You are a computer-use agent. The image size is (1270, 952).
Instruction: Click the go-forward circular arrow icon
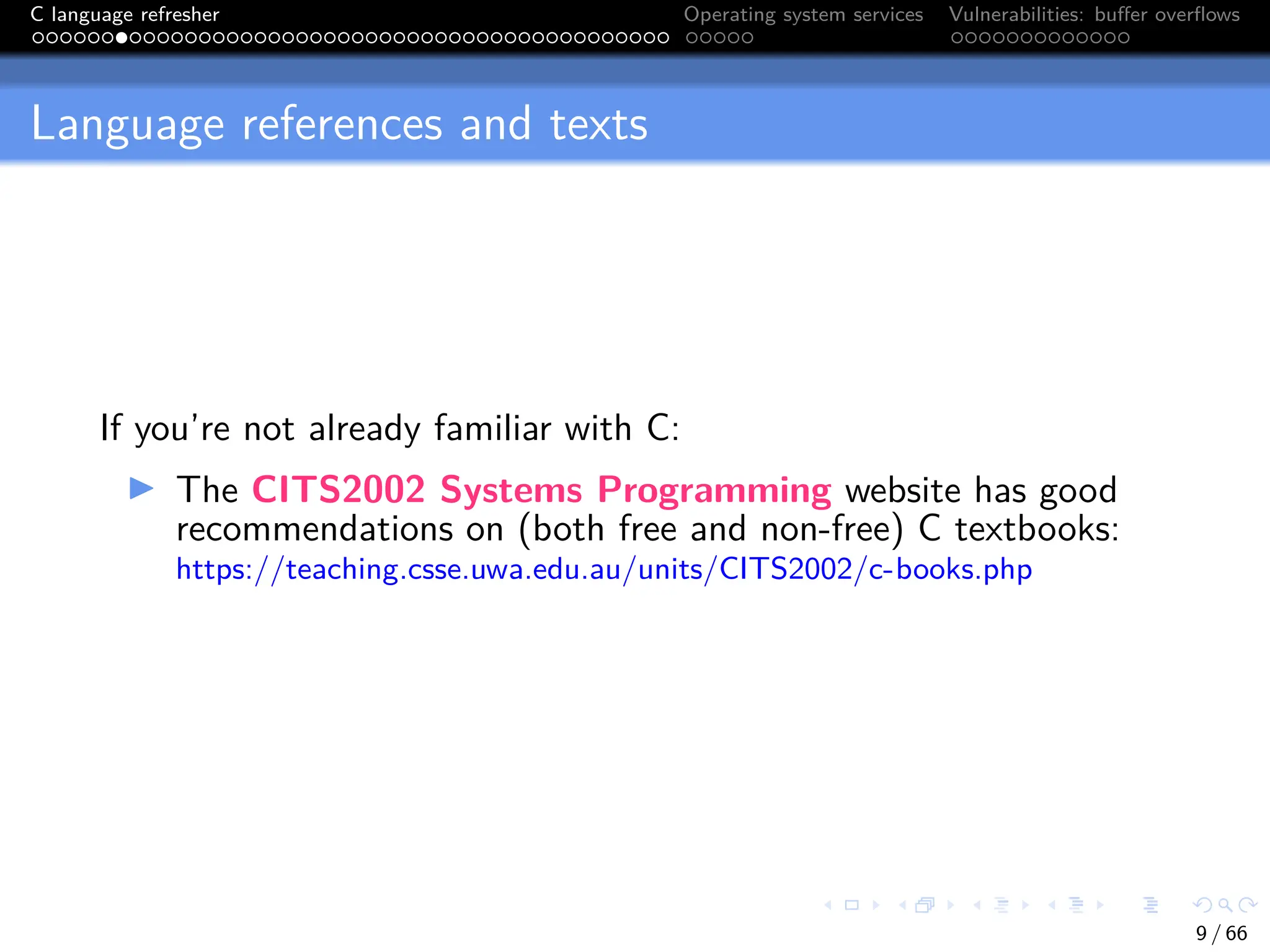pos(1248,906)
